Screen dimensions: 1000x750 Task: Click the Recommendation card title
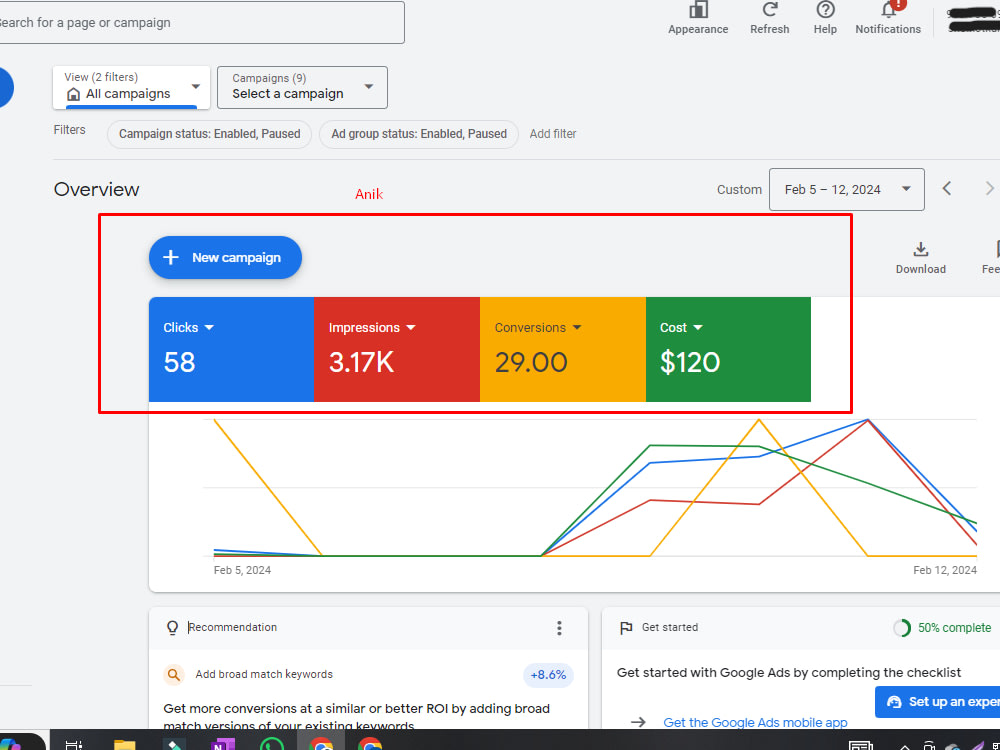point(232,627)
